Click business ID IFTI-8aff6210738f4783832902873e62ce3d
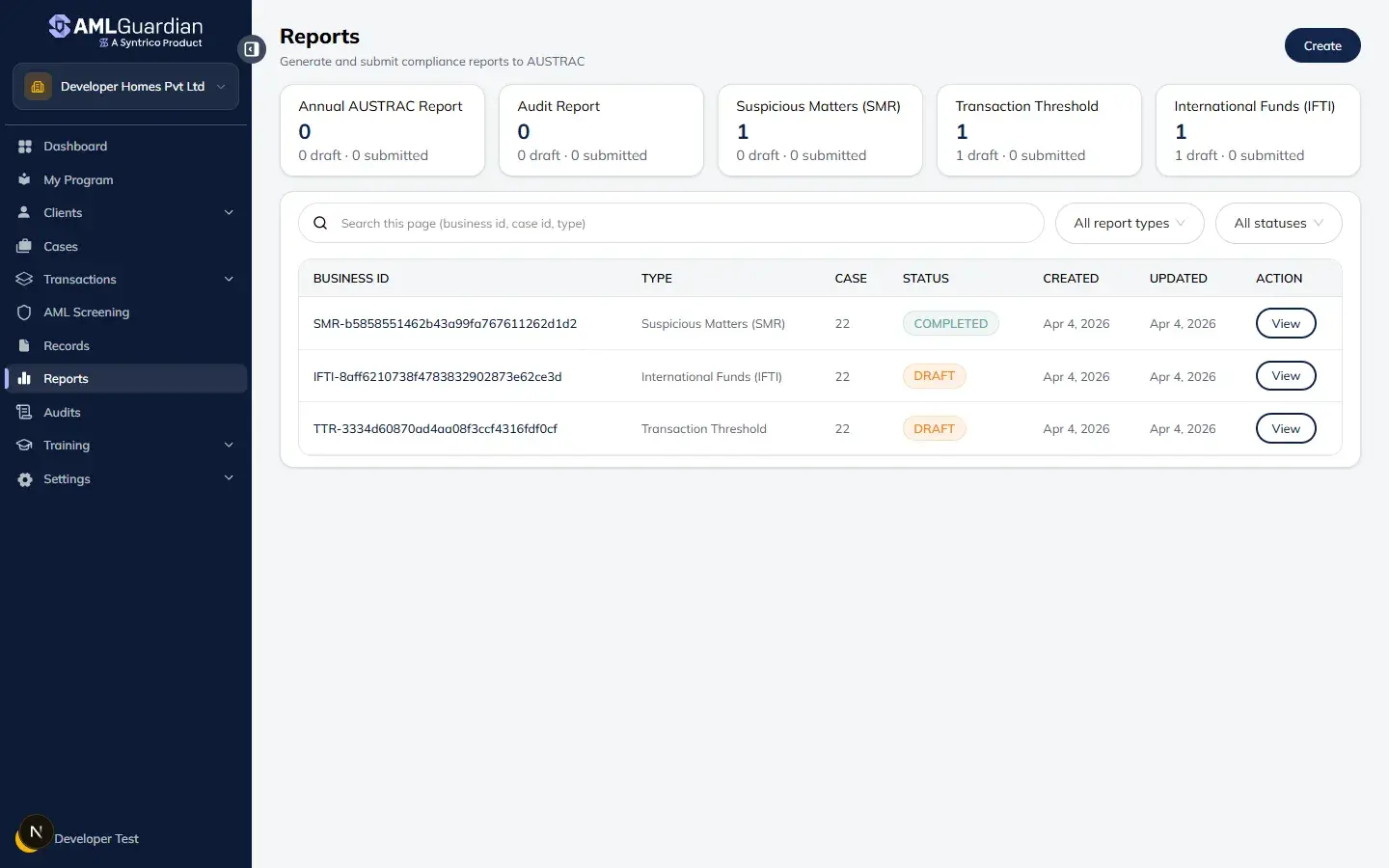The width and height of the screenshot is (1389, 868). coord(437,376)
